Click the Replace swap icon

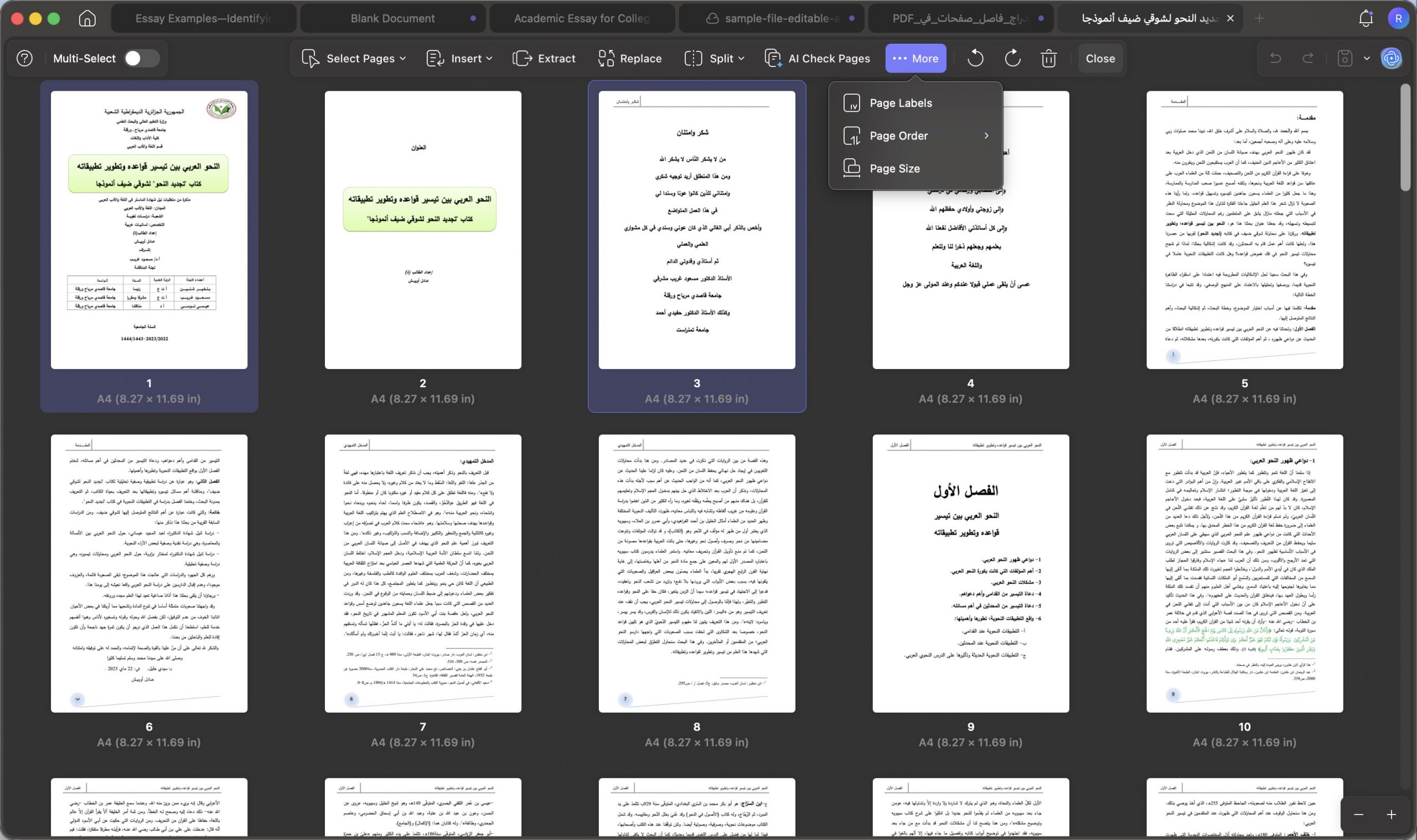pos(606,58)
